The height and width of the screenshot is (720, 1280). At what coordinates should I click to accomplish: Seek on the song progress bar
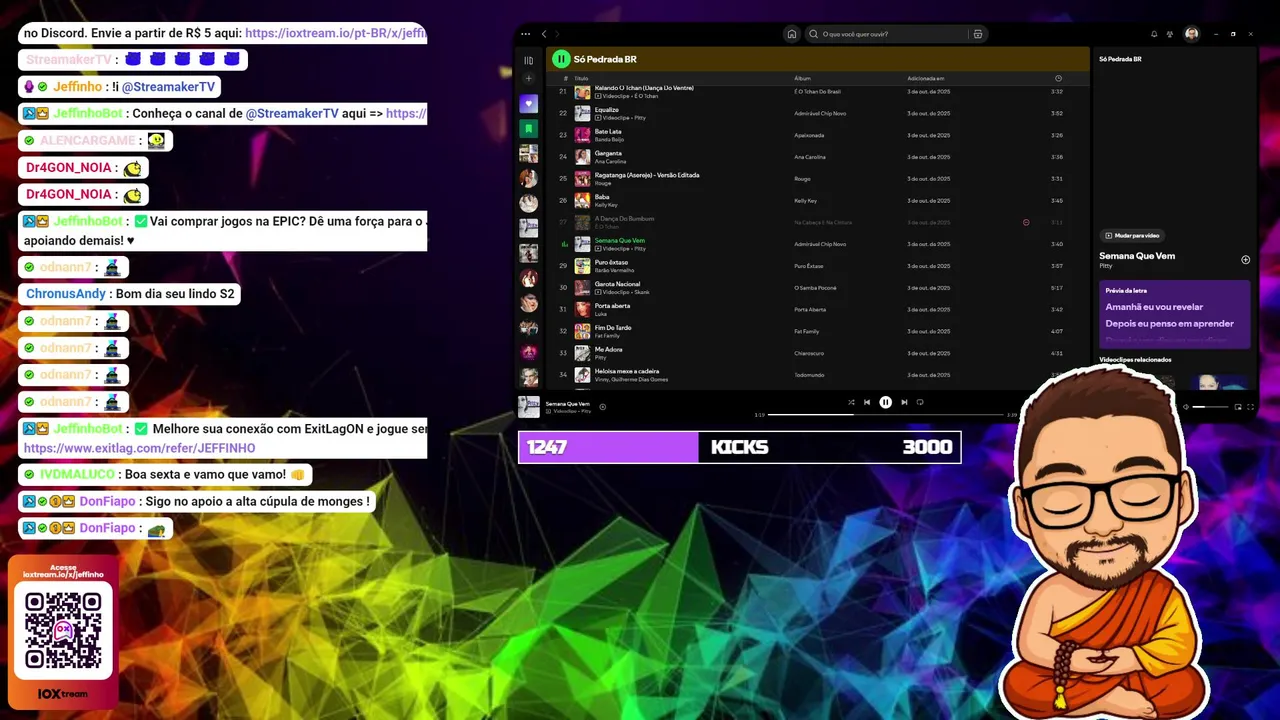point(885,414)
